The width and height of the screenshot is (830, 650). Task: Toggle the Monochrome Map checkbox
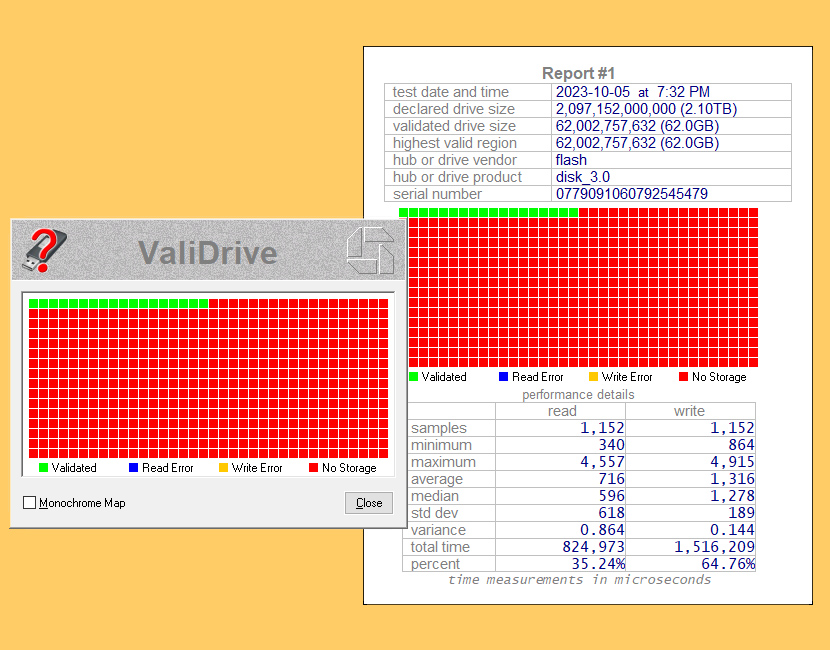(x=29, y=504)
